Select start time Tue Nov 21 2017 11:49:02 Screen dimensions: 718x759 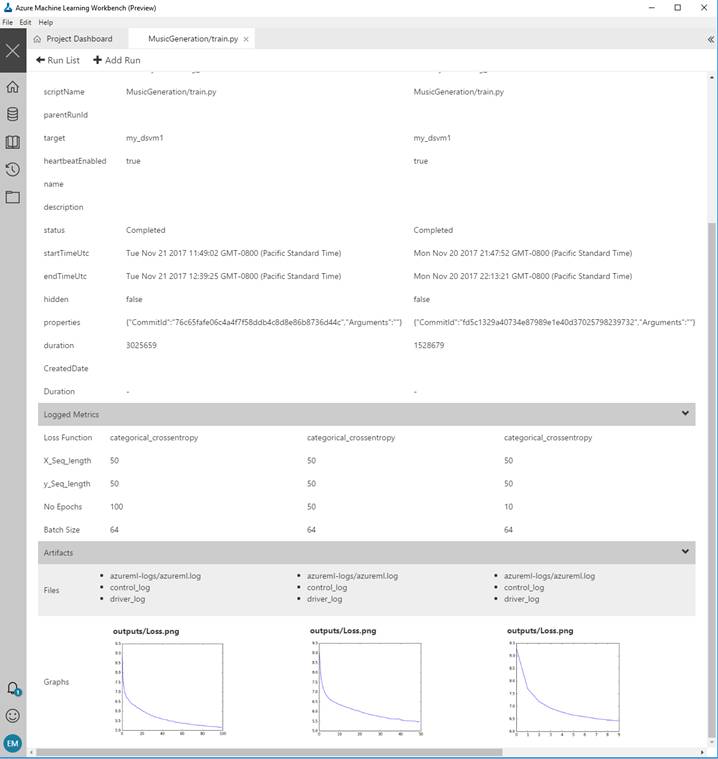pos(233,253)
